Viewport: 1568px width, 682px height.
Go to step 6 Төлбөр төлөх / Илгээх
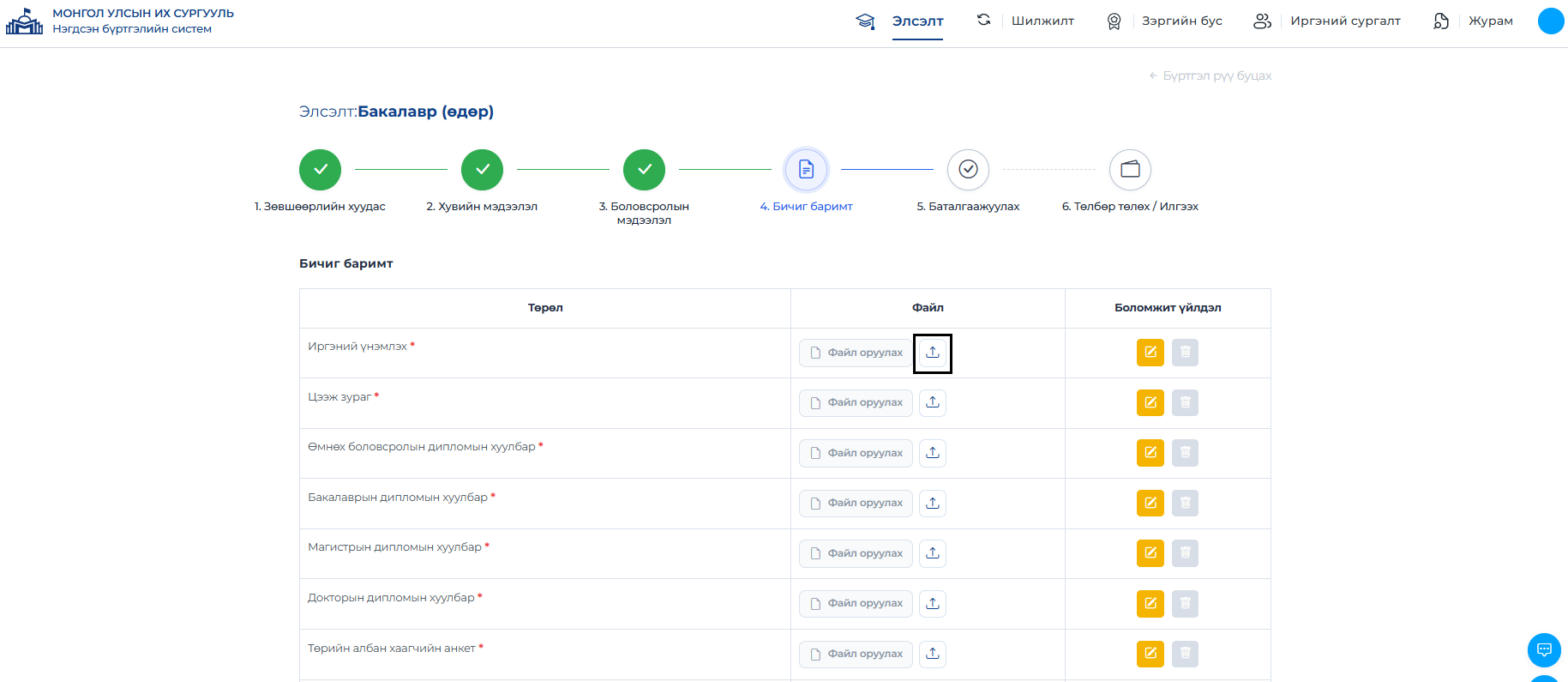(x=1130, y=170)
